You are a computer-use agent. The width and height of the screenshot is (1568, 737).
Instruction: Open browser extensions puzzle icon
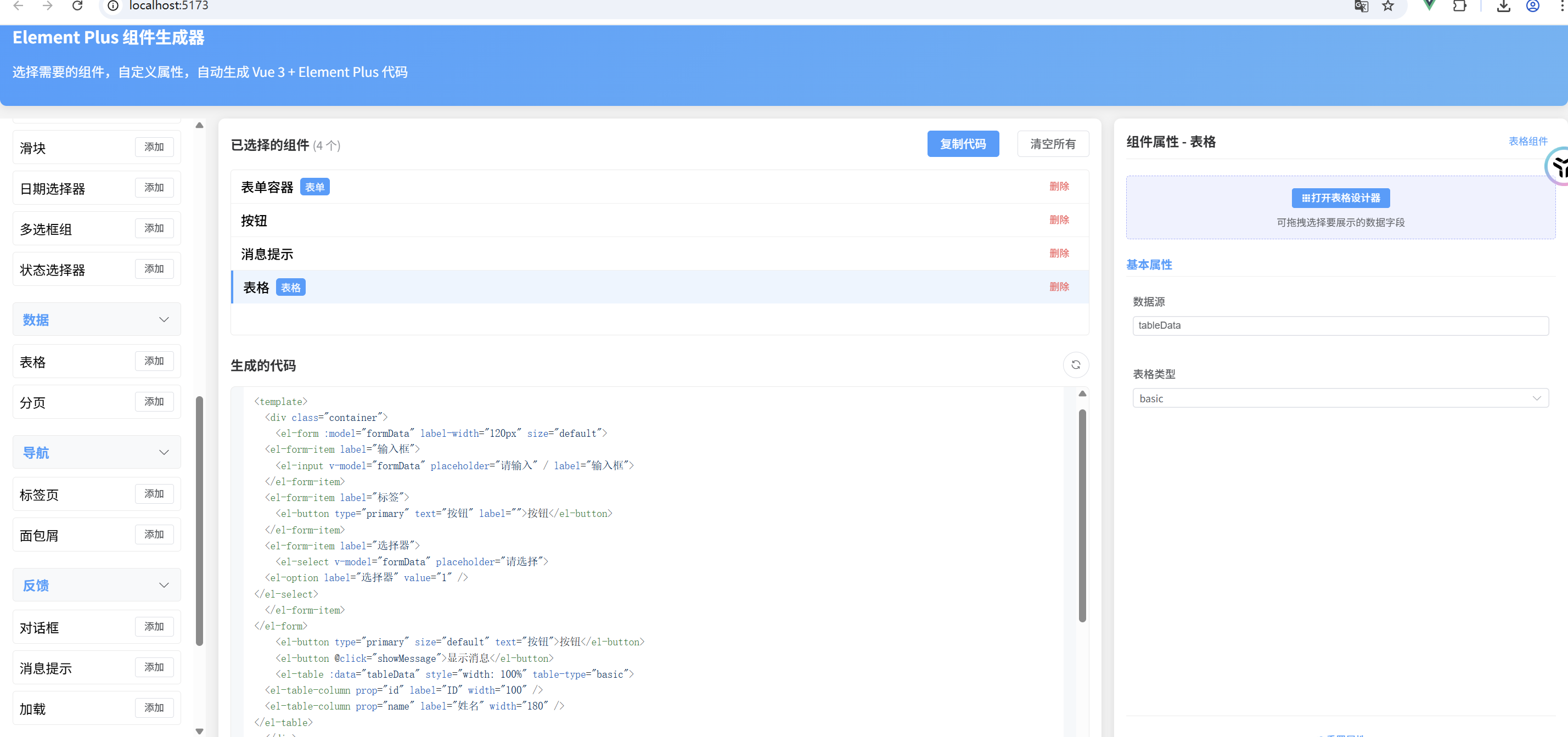tap(1459, 6)
